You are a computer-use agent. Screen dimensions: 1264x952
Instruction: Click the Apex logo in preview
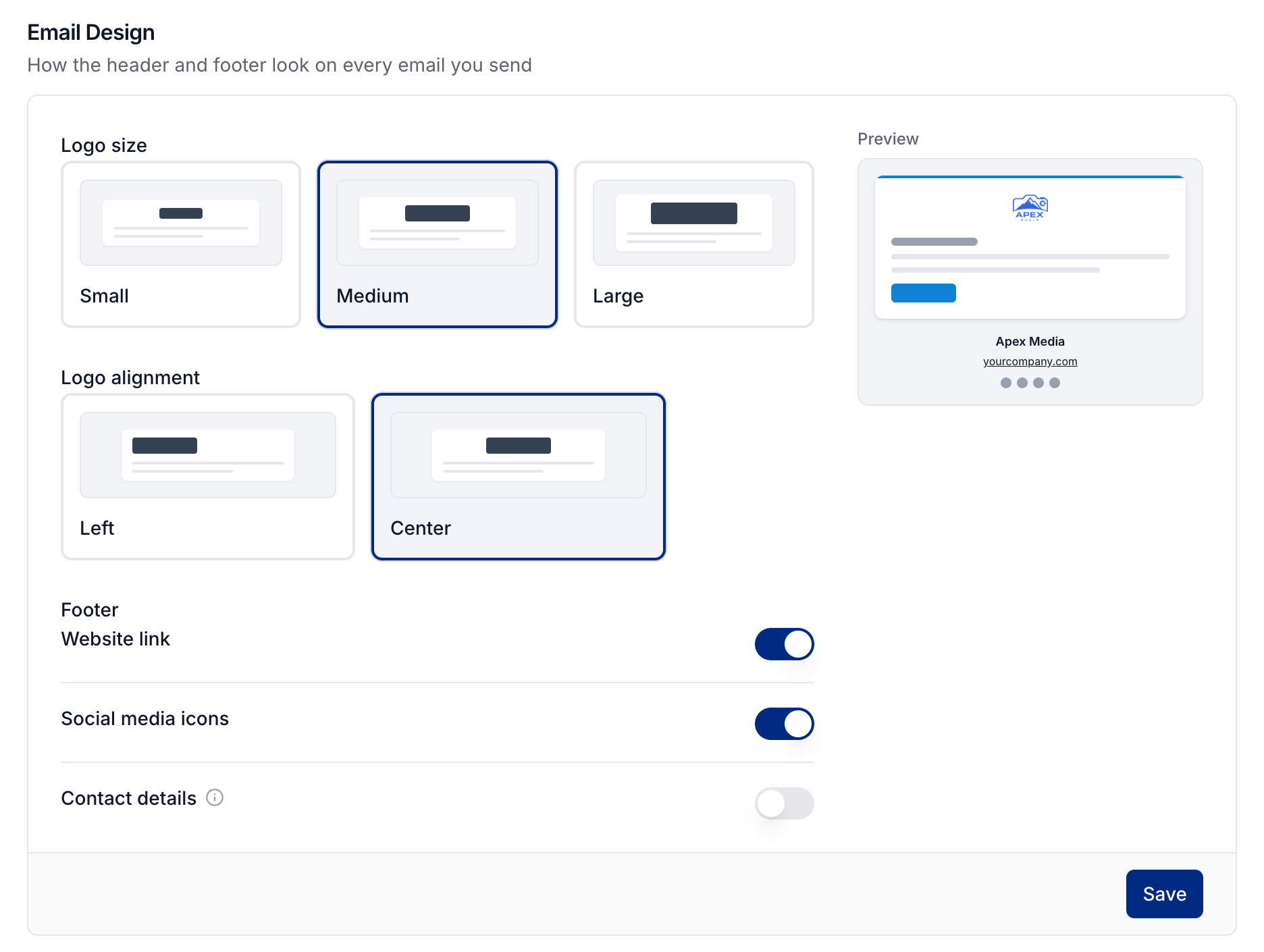click(1030, 208)
